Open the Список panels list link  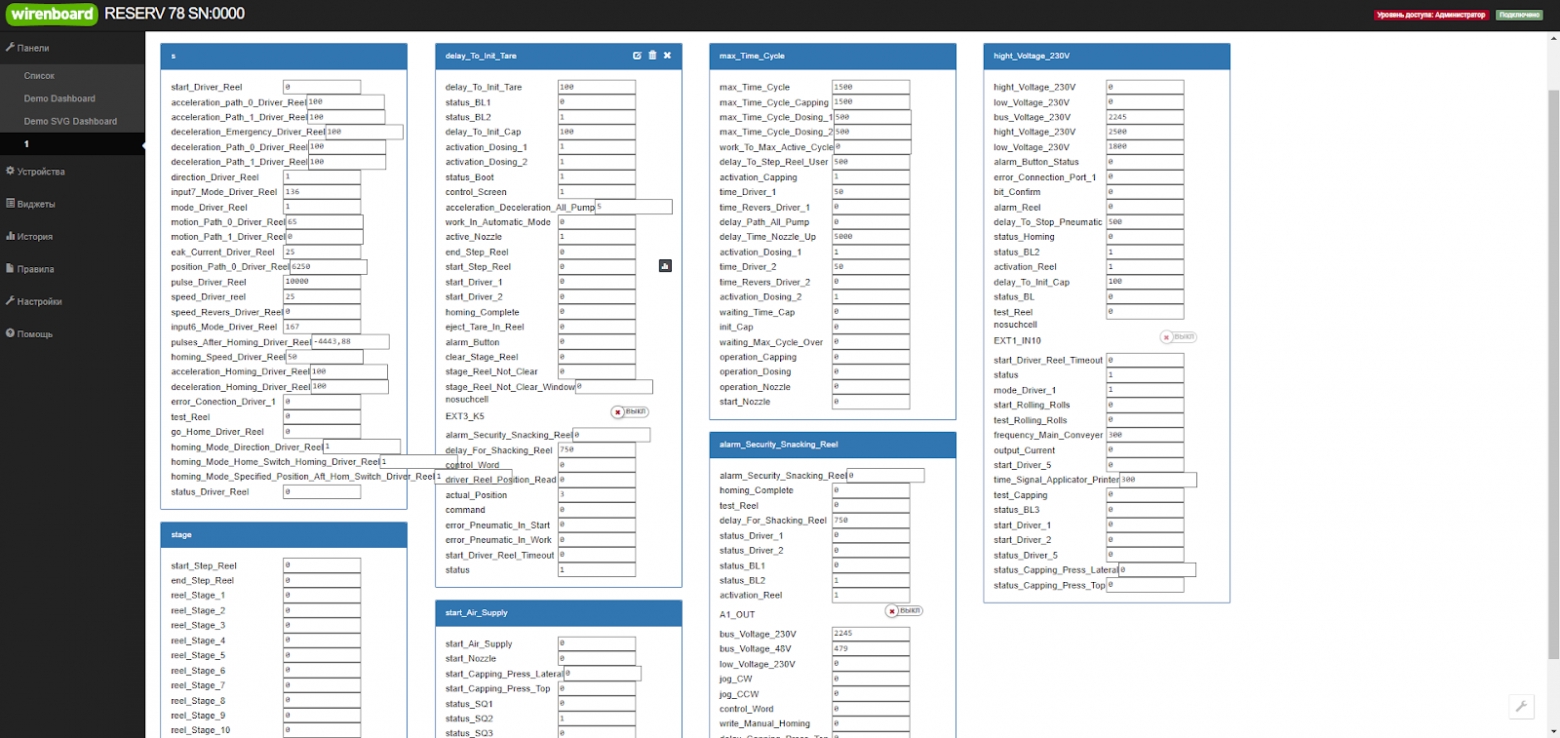click(39, 76)
